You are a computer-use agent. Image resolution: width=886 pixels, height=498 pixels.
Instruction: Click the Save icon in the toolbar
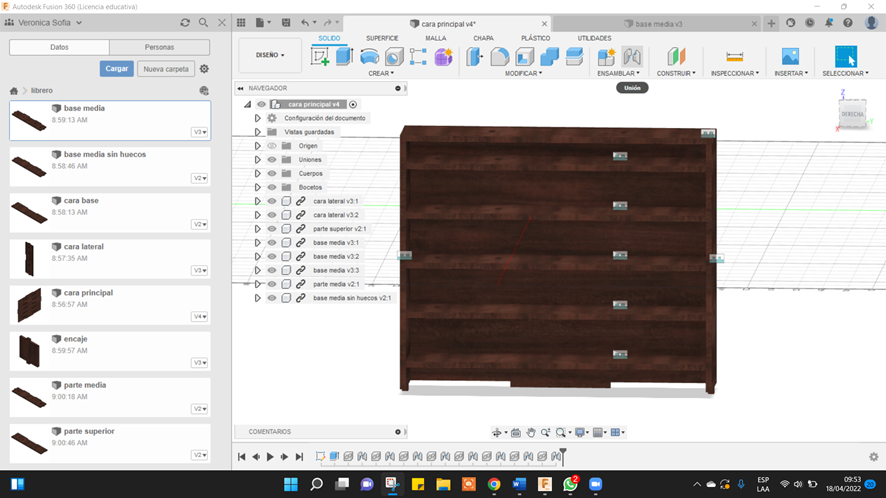point(286,23)
